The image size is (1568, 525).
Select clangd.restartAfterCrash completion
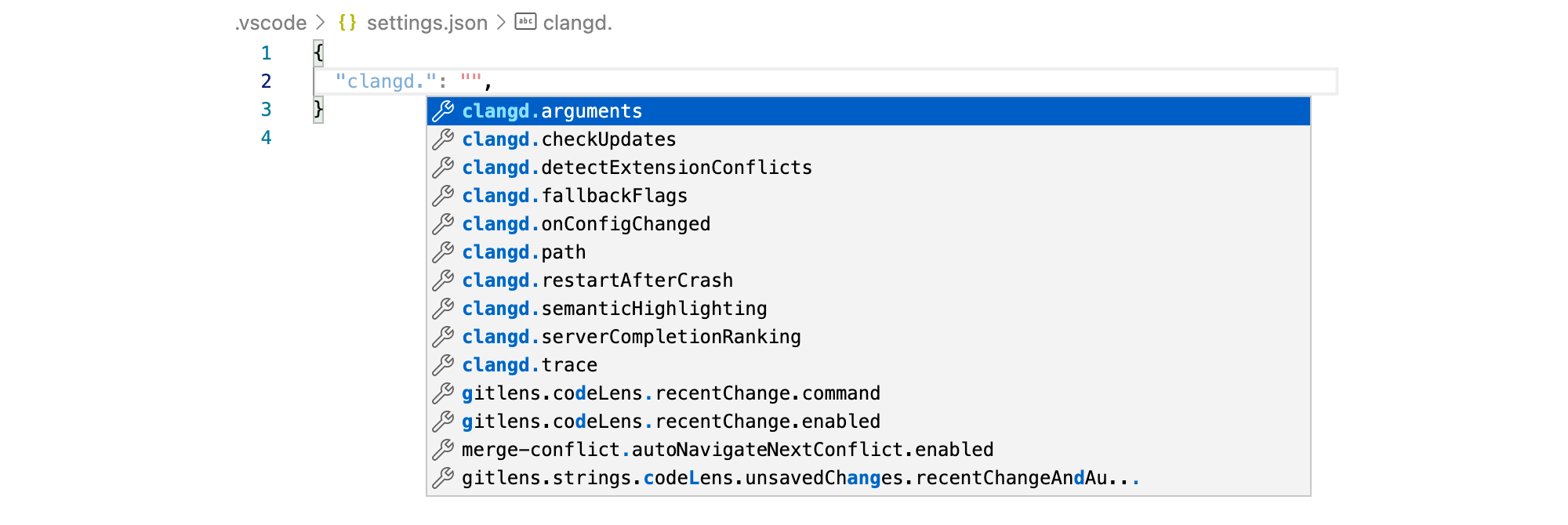(869, 281)
